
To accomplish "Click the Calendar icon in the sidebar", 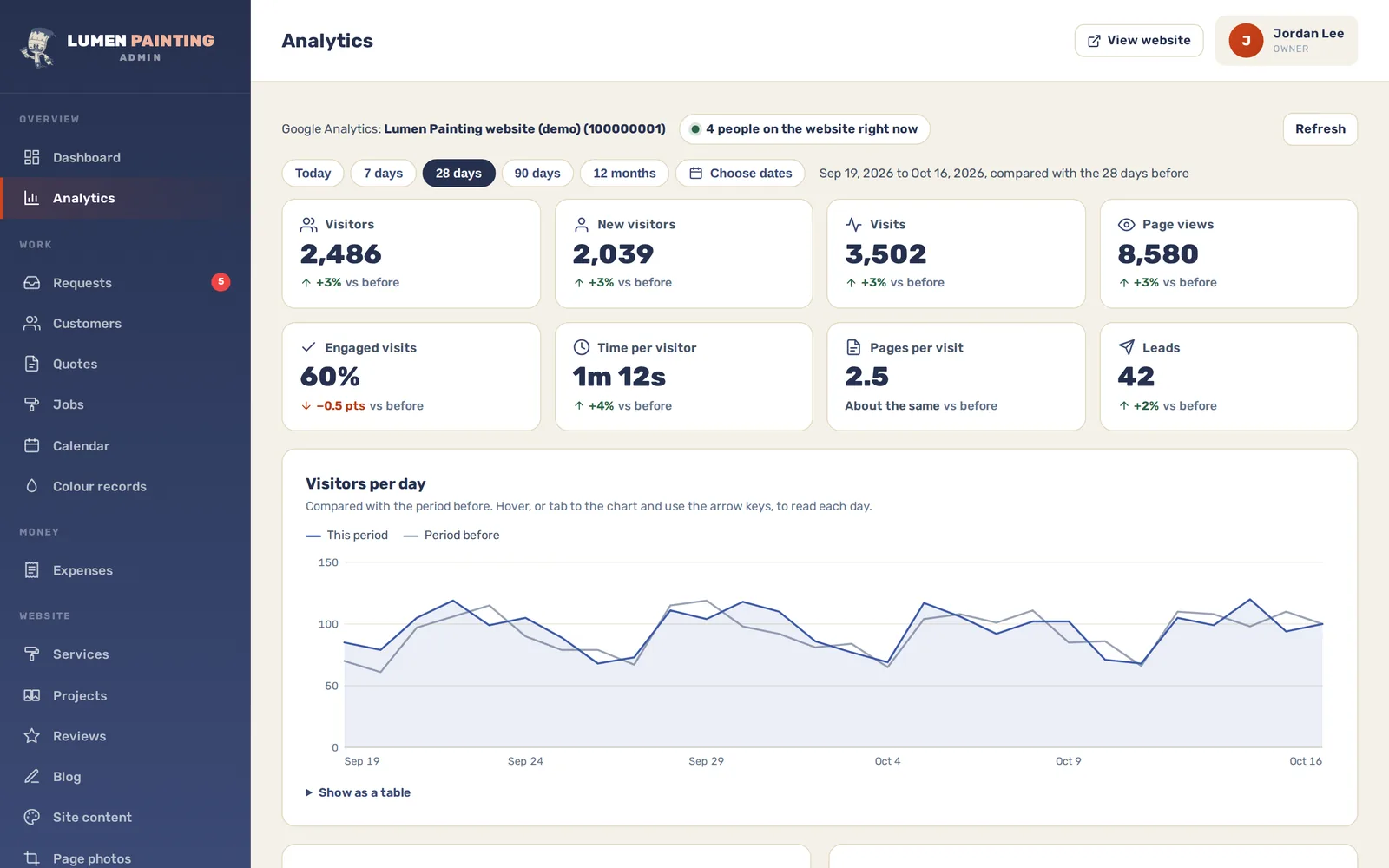I will click(32, 445).
